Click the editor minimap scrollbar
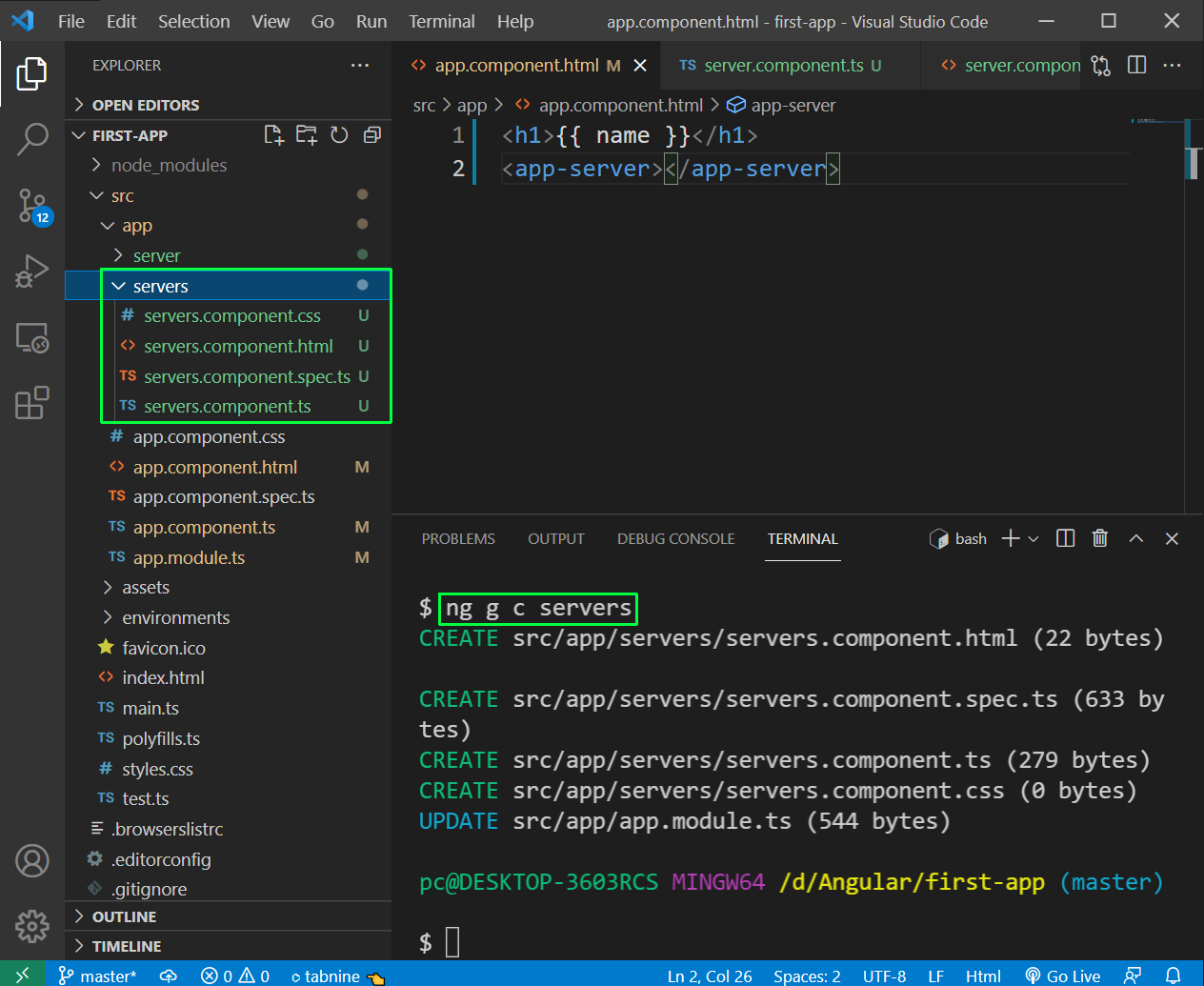This screenshot has width=1204, height=986. tap(1194, 162)
